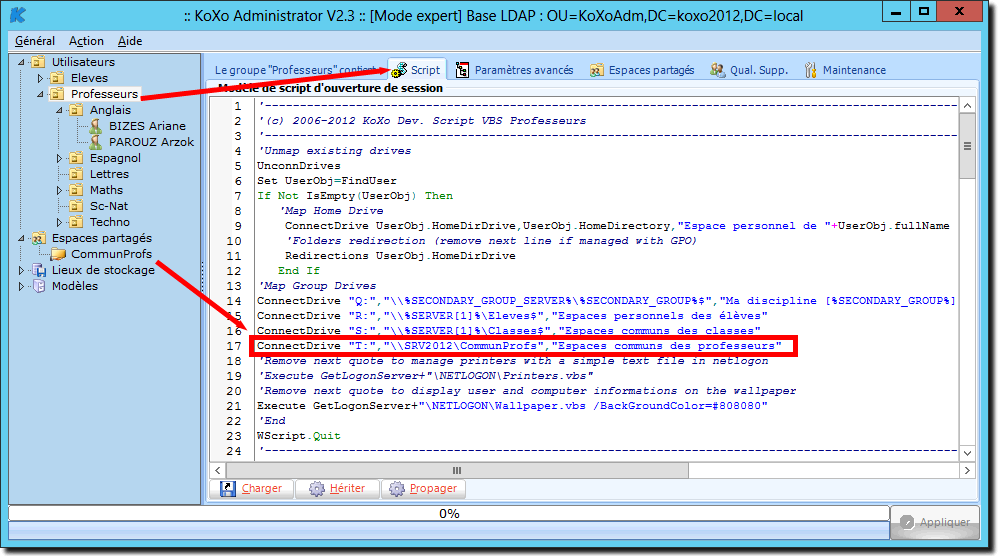Expand the Espagnol tree node

tap(59, 158)
